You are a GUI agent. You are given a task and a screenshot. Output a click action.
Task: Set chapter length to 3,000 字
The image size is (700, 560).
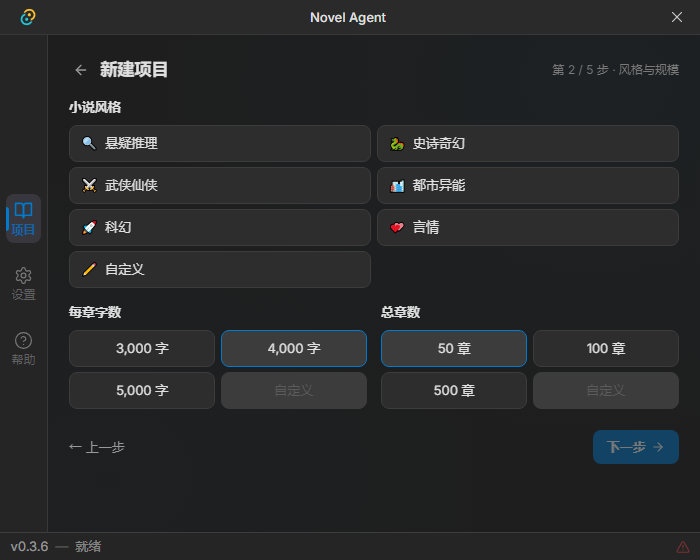(142, 348)
